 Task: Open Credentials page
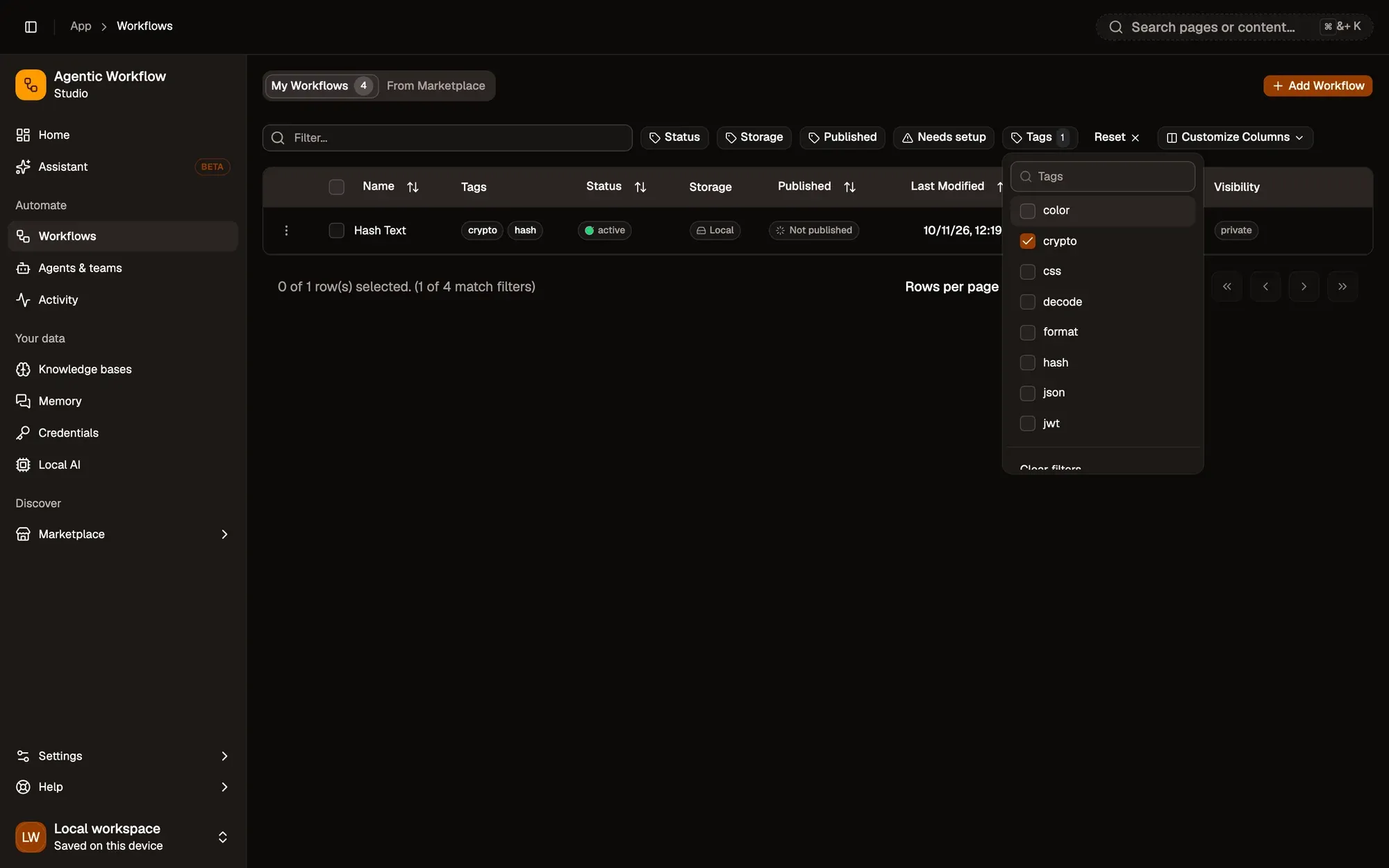(122, 433)
